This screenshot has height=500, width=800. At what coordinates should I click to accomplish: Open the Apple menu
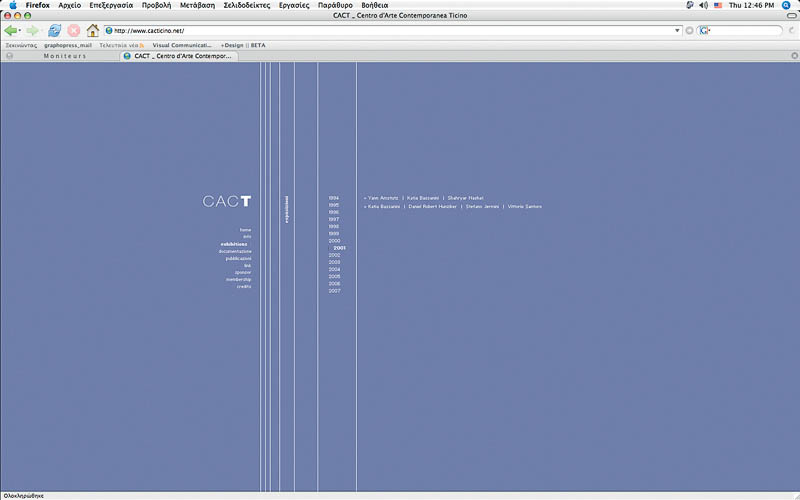pos(13,5)
